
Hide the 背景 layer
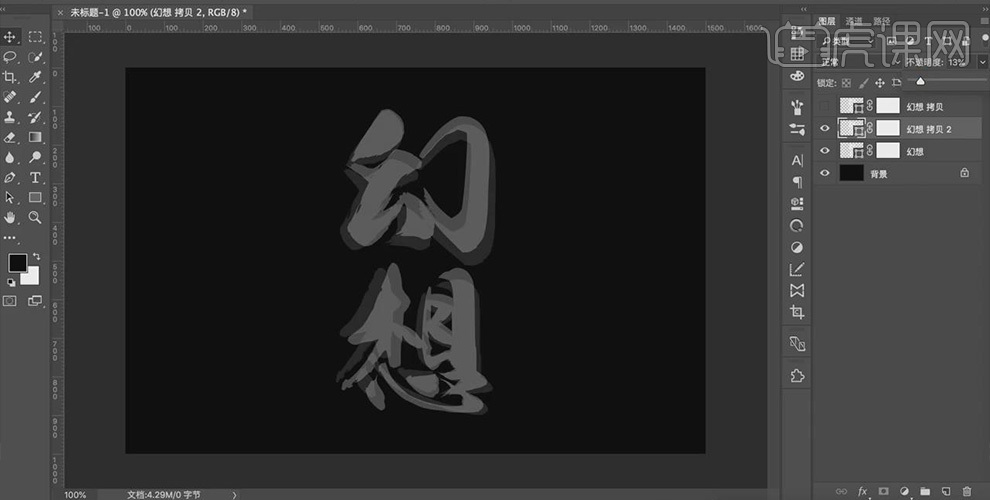tap(825, 172)
